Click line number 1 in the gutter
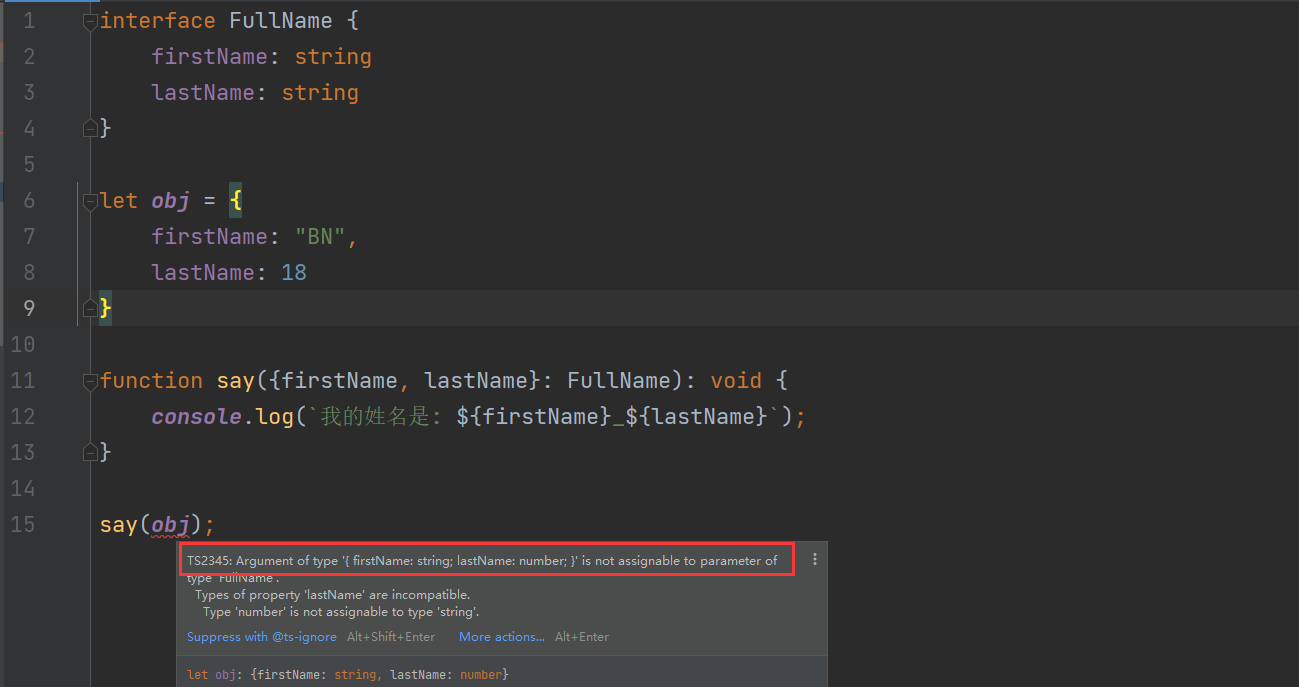This screenshot has height=687, width=1299. click(28, 21)
